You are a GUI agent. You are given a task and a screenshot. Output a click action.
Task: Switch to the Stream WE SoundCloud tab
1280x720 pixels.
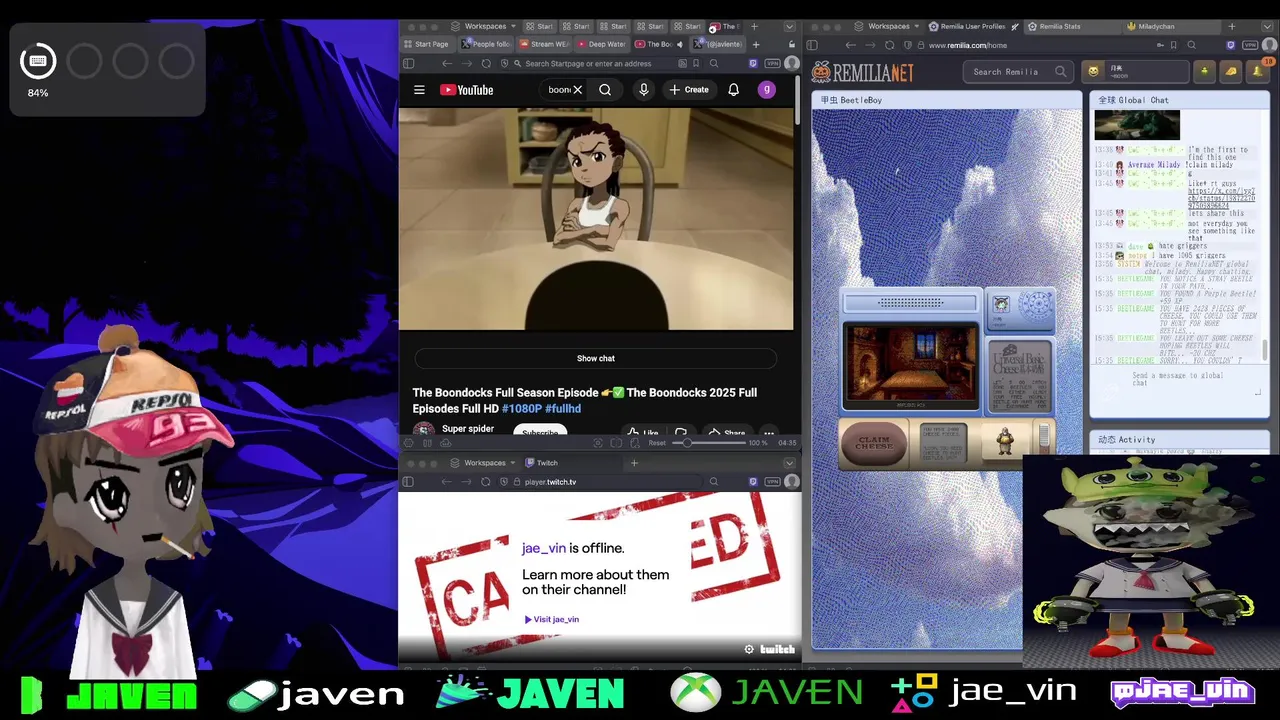544,44
